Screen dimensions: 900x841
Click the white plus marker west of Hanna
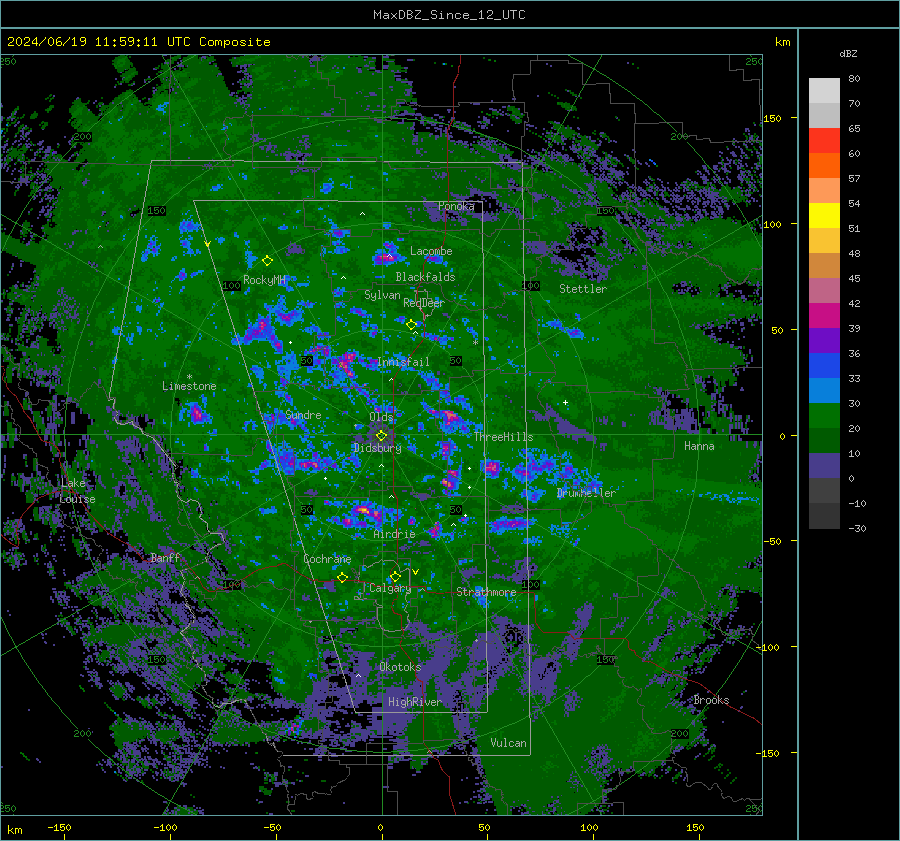pyautogui.click(x=565, y=402)
